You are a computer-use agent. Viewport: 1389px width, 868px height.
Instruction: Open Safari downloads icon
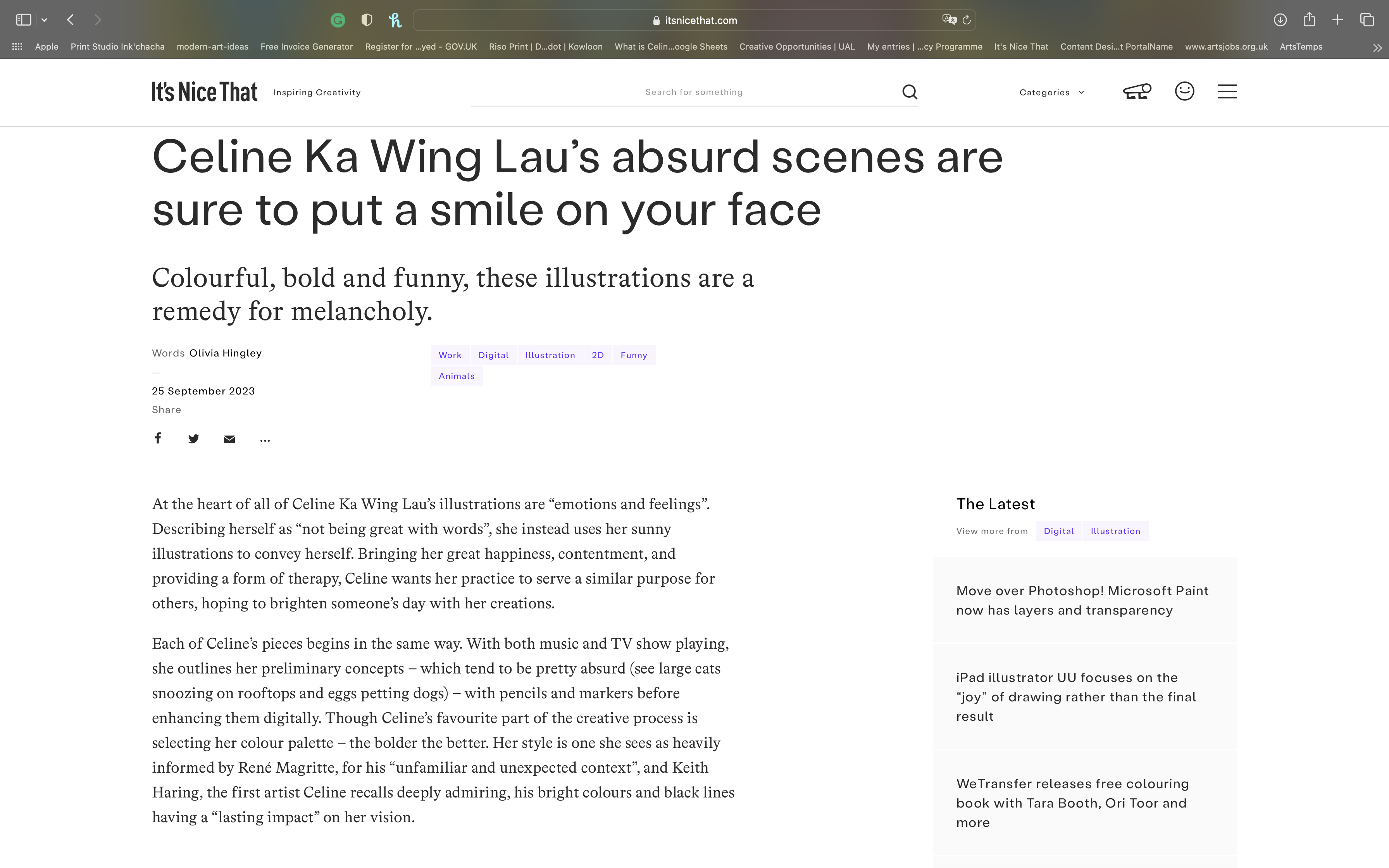tap(1279, 20)
